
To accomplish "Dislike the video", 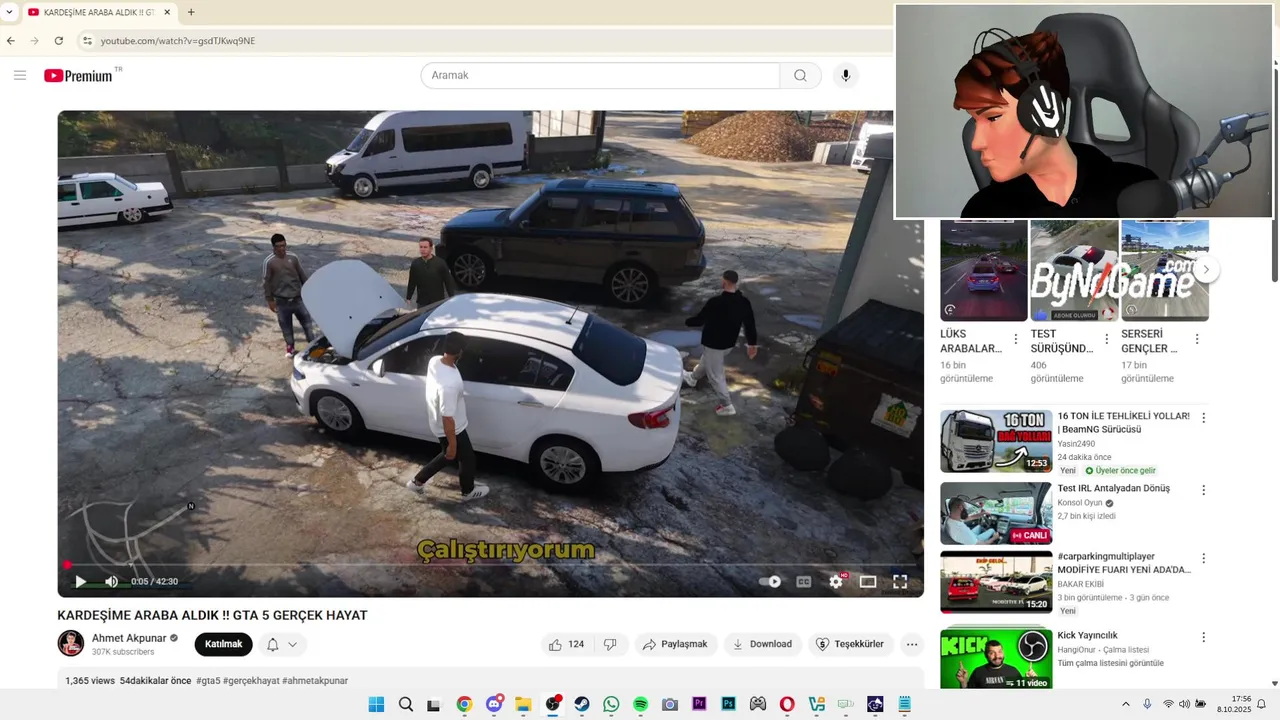I will [x=610, y=644].
